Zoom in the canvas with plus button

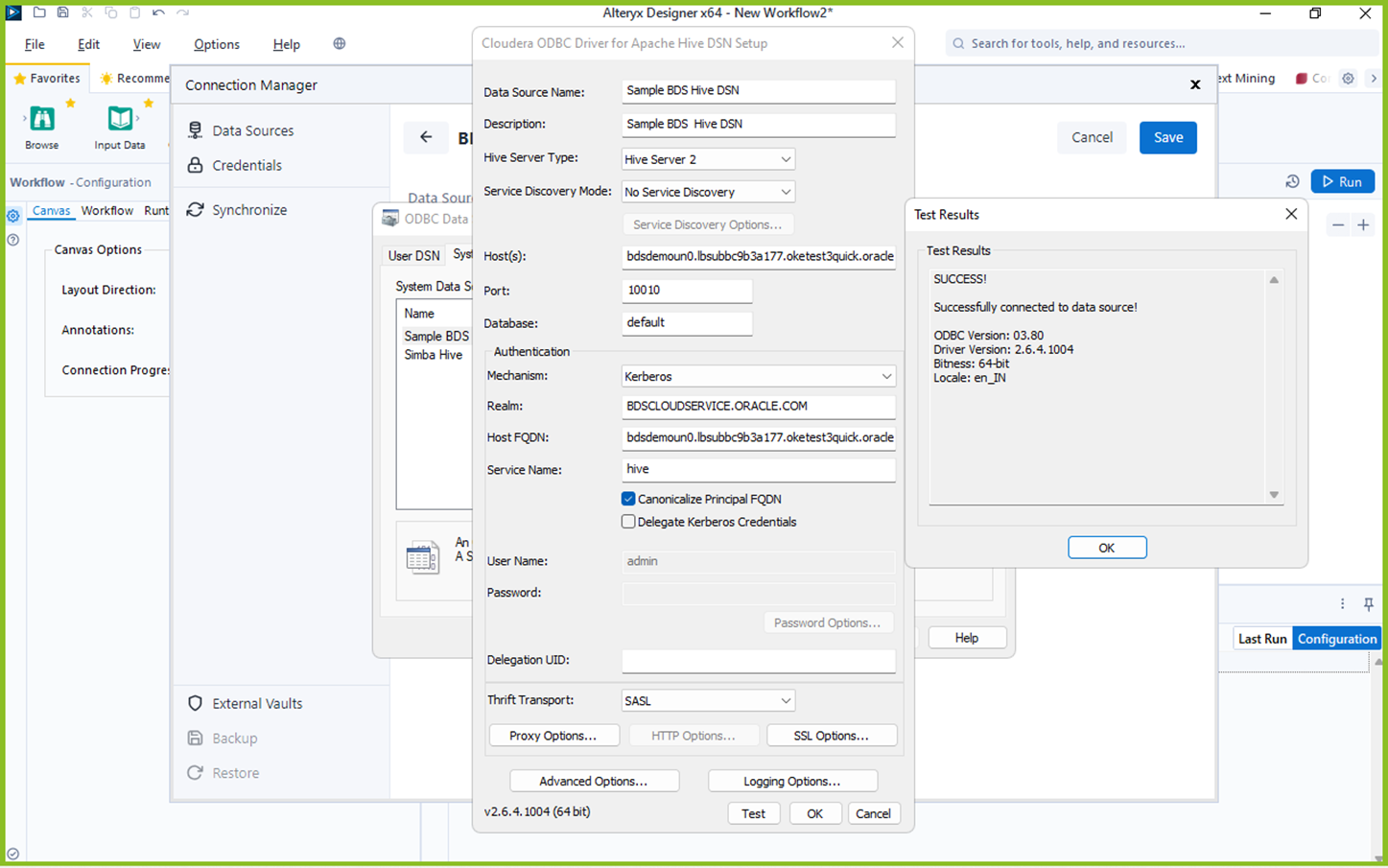[x=1363, y=225]
